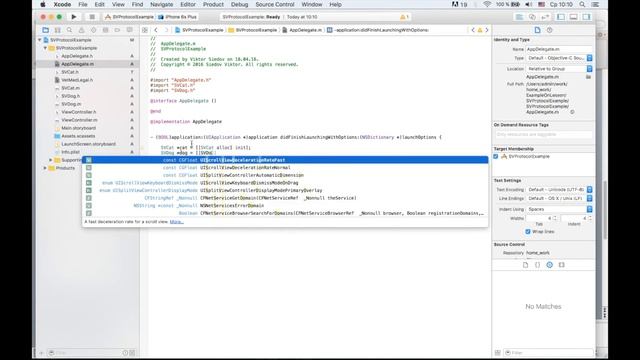Click AppDelegate.m in the jump bar

(302, 30)
